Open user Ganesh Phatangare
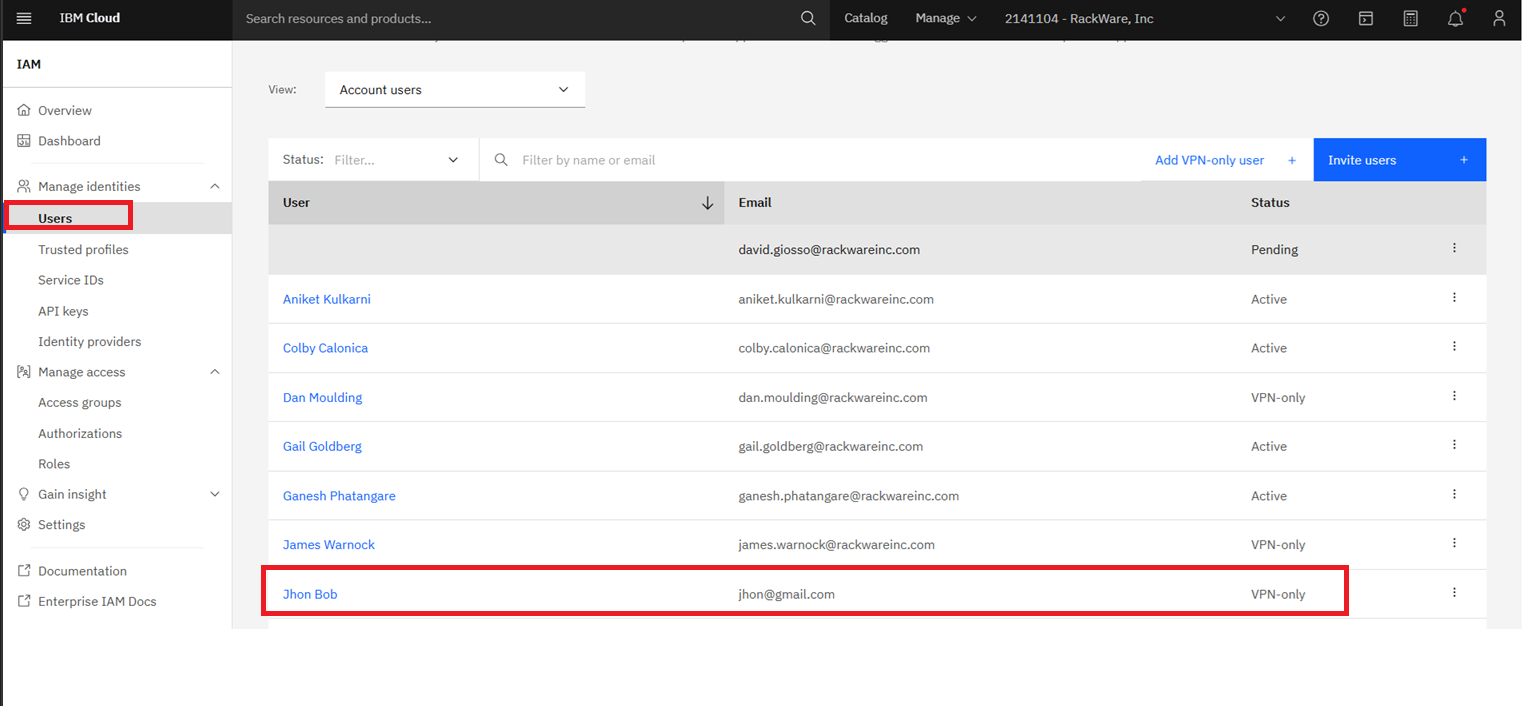 click(x=339, y=496)
